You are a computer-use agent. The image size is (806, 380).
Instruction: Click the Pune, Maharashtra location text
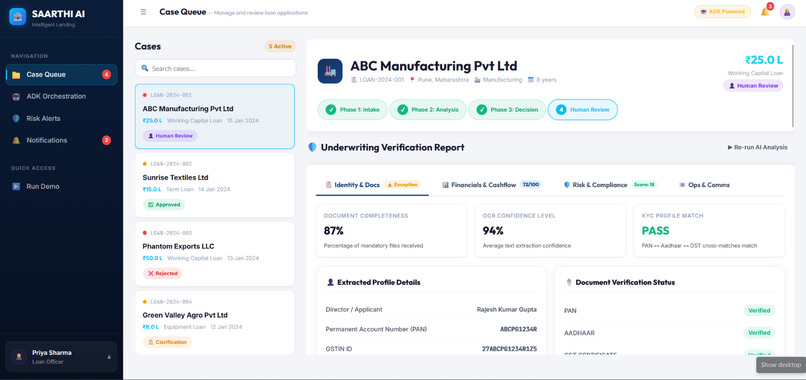pyautogui.click(x=443, y=80)
